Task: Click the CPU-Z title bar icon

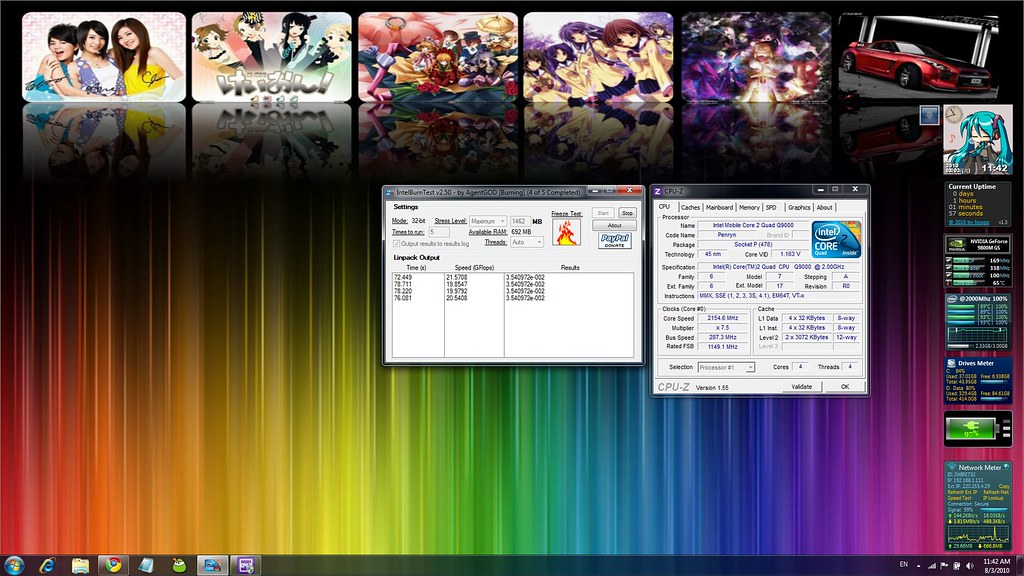Action: (x=658, y=191)
